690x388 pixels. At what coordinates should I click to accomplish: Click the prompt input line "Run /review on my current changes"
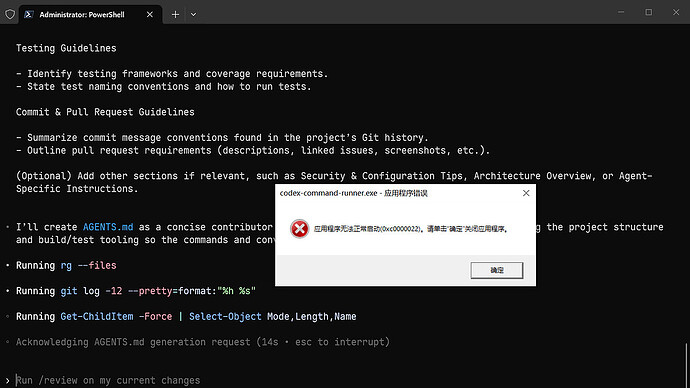(108, 380)
